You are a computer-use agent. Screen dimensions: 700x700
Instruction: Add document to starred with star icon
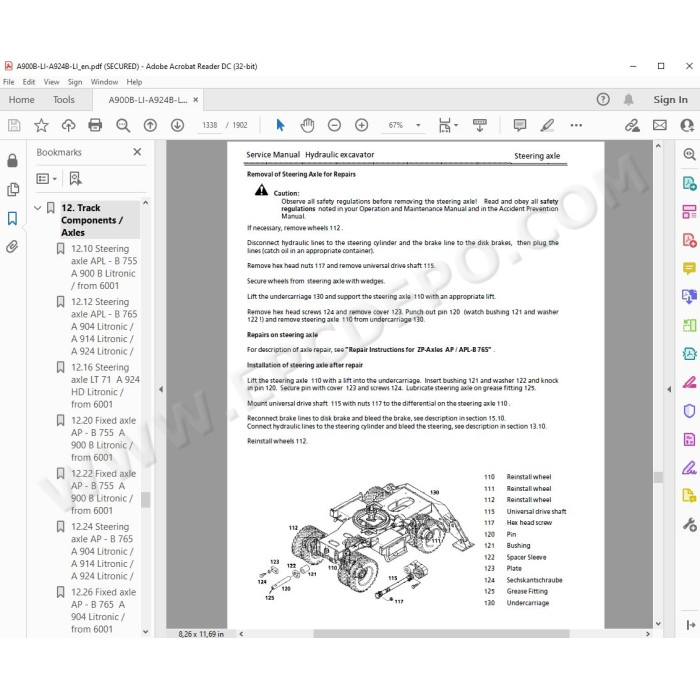pyautogui.click(x=41, y=125)
